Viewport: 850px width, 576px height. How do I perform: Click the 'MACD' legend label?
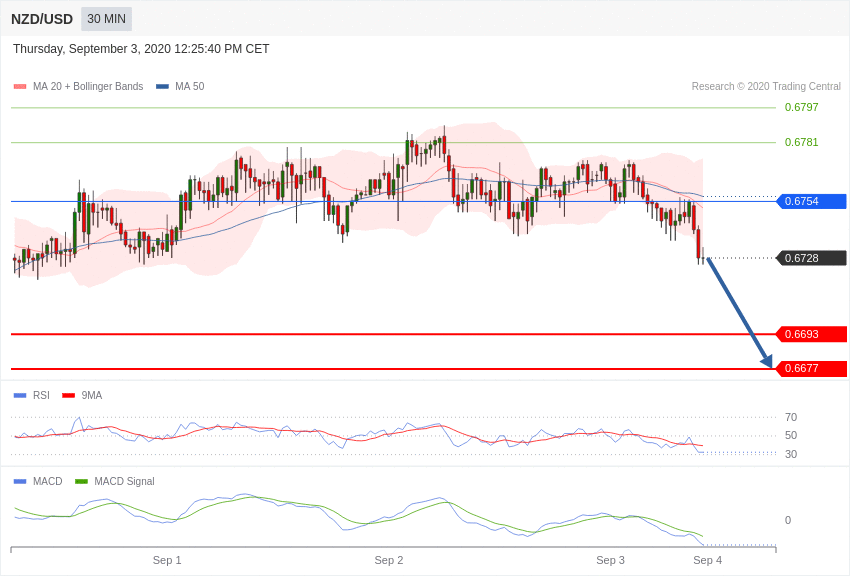[48, 481]
